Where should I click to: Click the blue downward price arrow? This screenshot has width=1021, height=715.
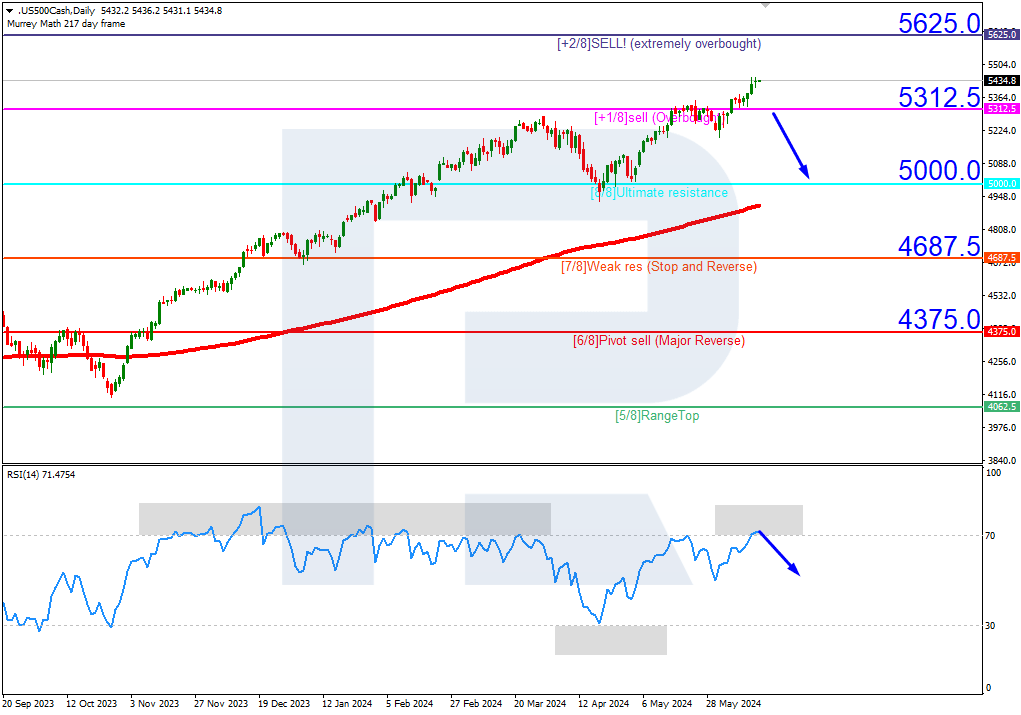790,145
